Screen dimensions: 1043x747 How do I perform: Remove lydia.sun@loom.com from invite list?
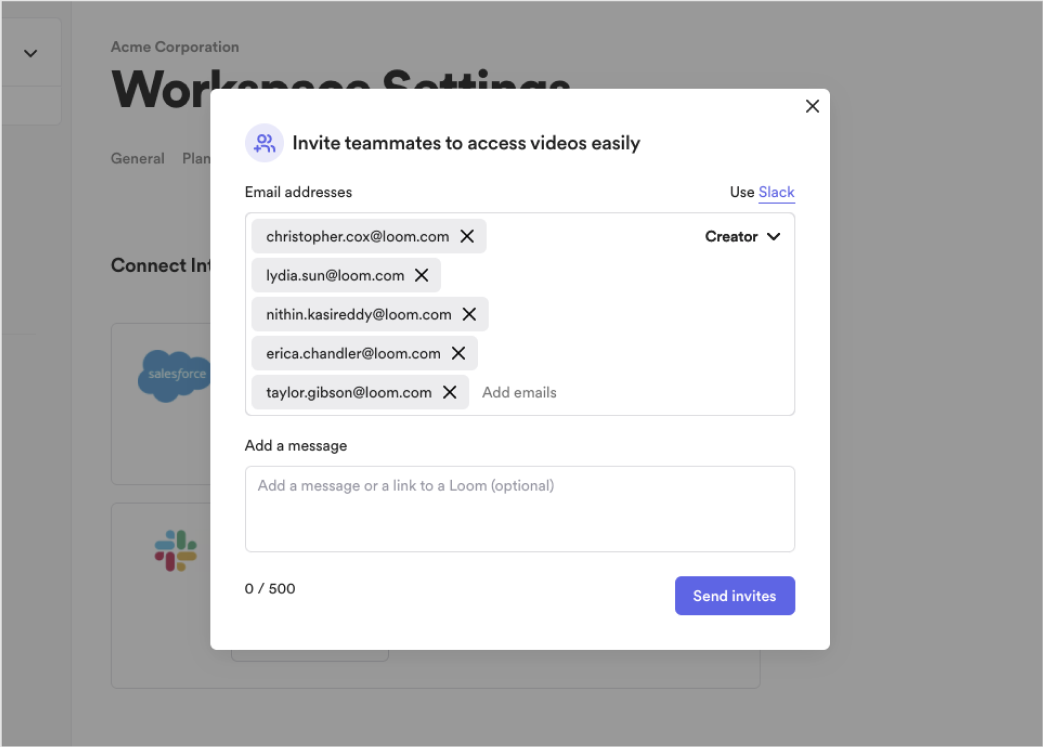(x=422, y=276)
